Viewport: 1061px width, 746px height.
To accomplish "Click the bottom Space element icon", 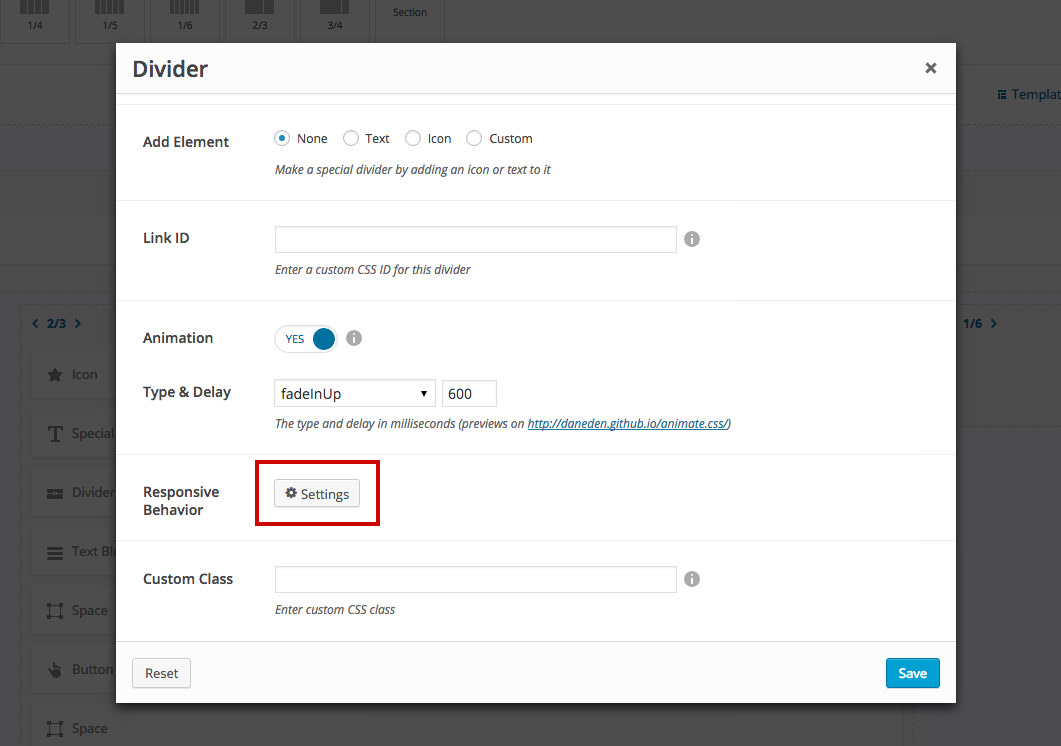I will pyautogui.click(x=55, y=728).
